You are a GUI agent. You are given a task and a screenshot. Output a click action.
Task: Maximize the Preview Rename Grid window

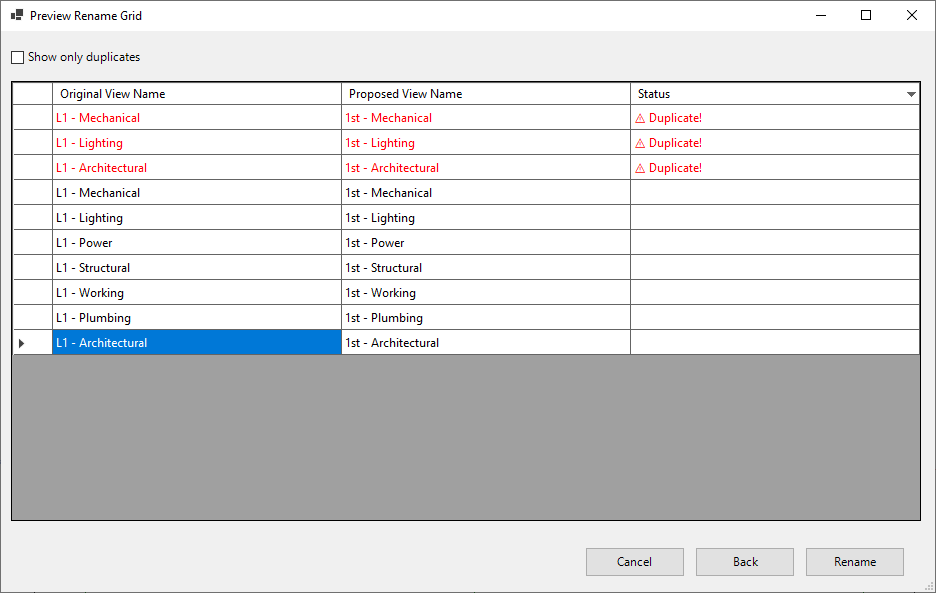click(866, 15)
